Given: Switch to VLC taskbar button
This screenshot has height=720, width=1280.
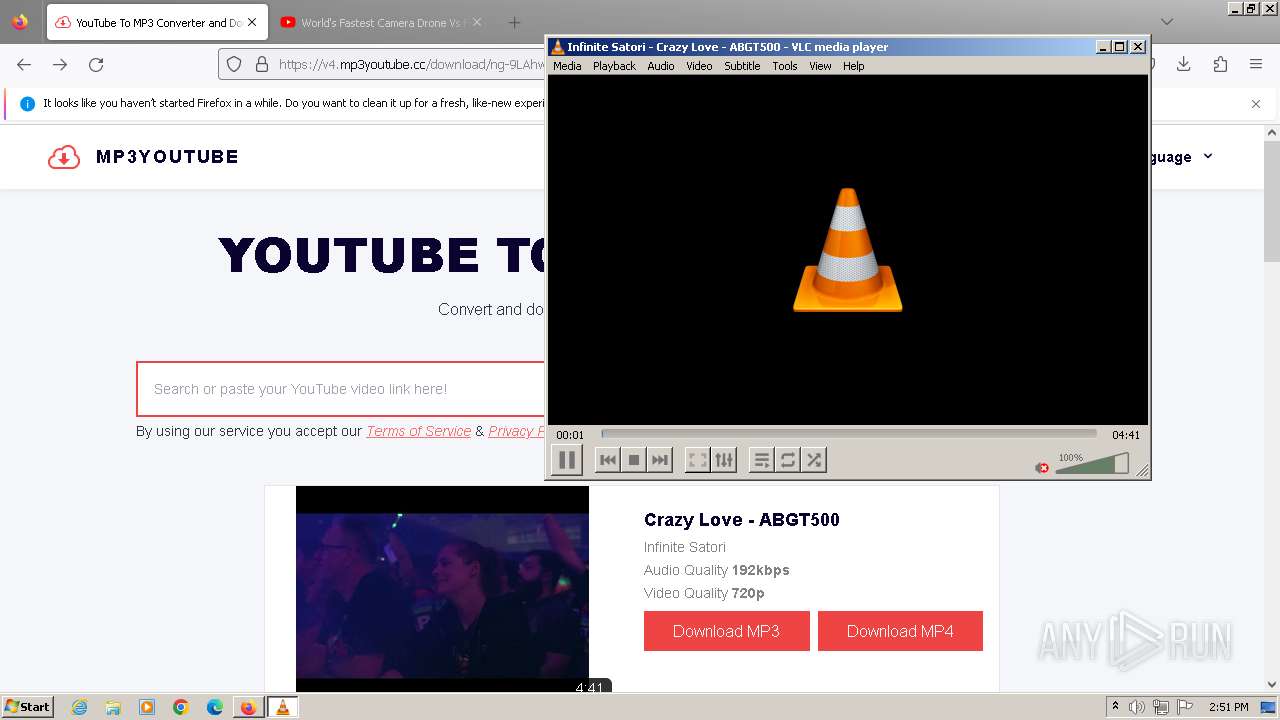Looking at the screenshot, I should [282, 707].
